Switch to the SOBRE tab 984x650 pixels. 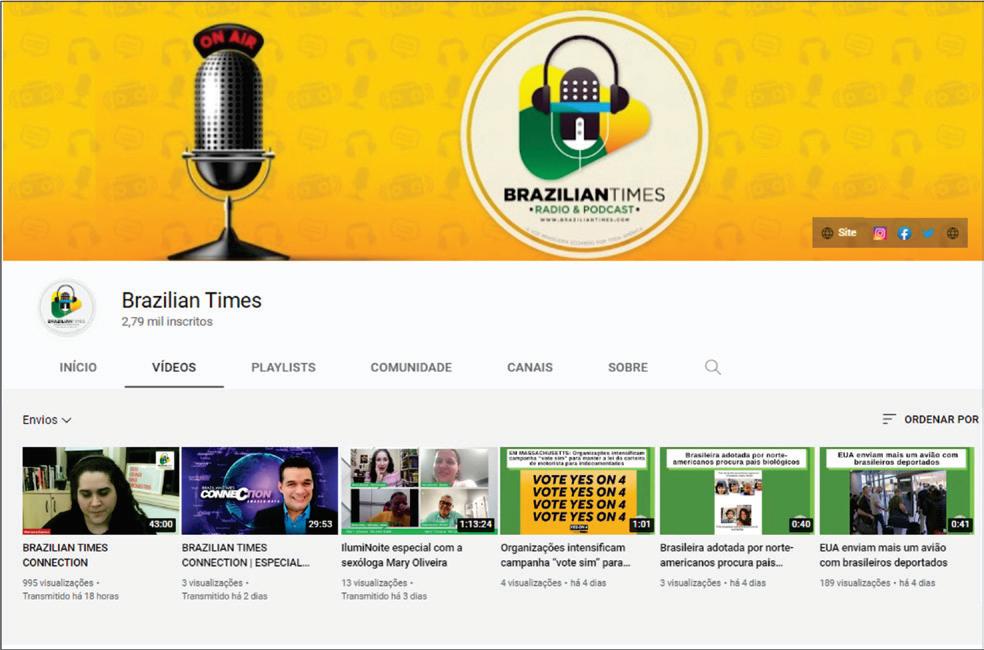[x=628, y=368]
